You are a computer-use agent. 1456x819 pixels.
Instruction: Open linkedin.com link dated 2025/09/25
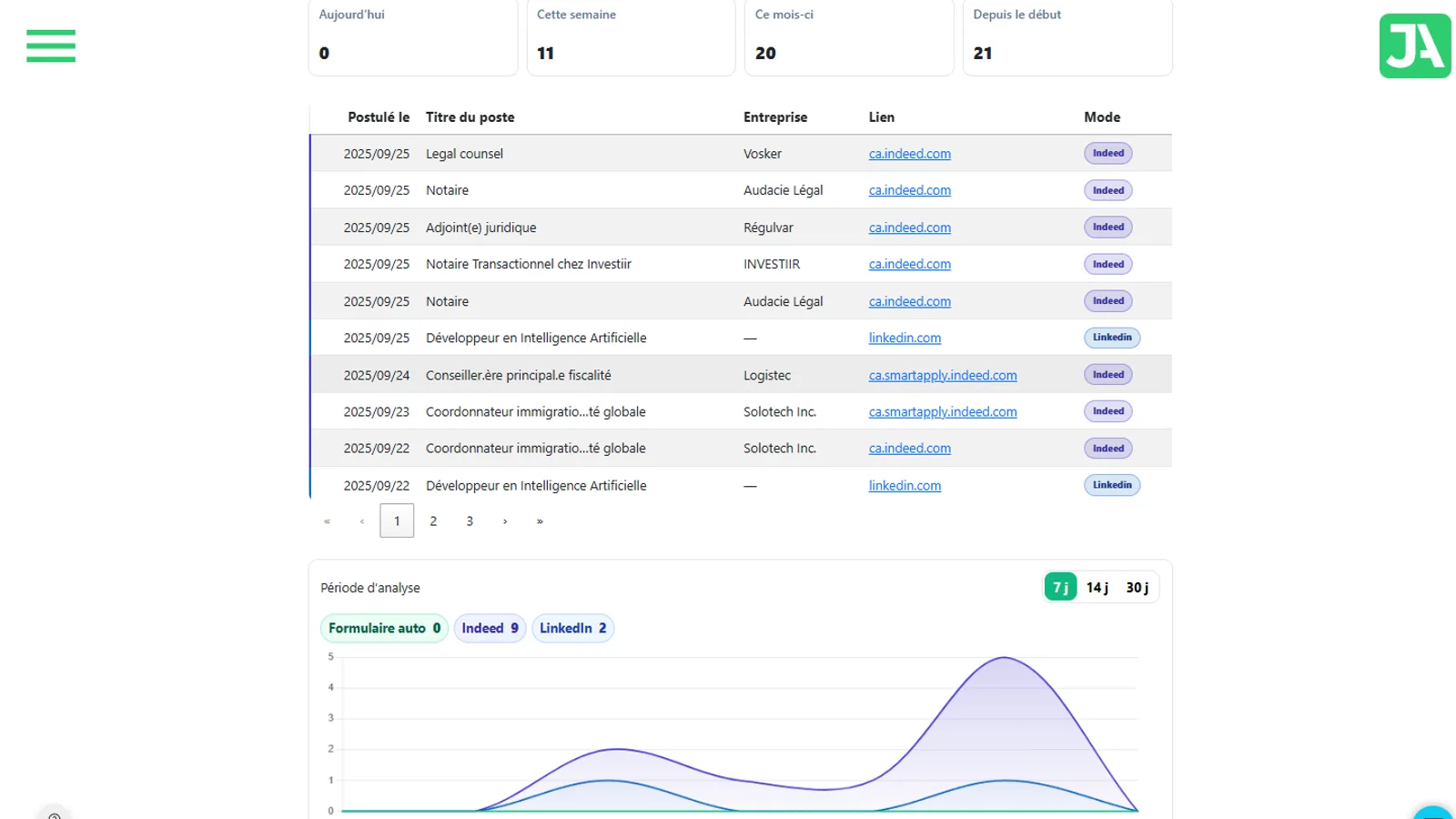coord(905,338)
